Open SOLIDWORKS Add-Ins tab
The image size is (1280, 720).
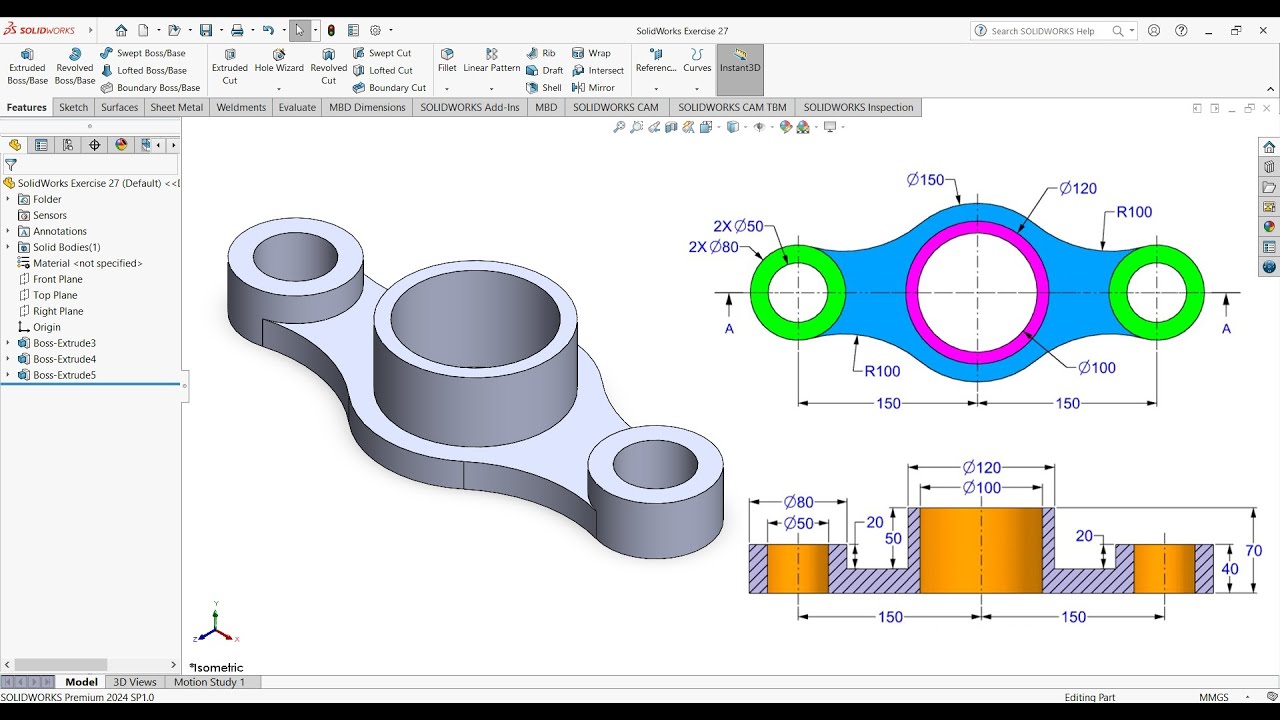[470, 107]
